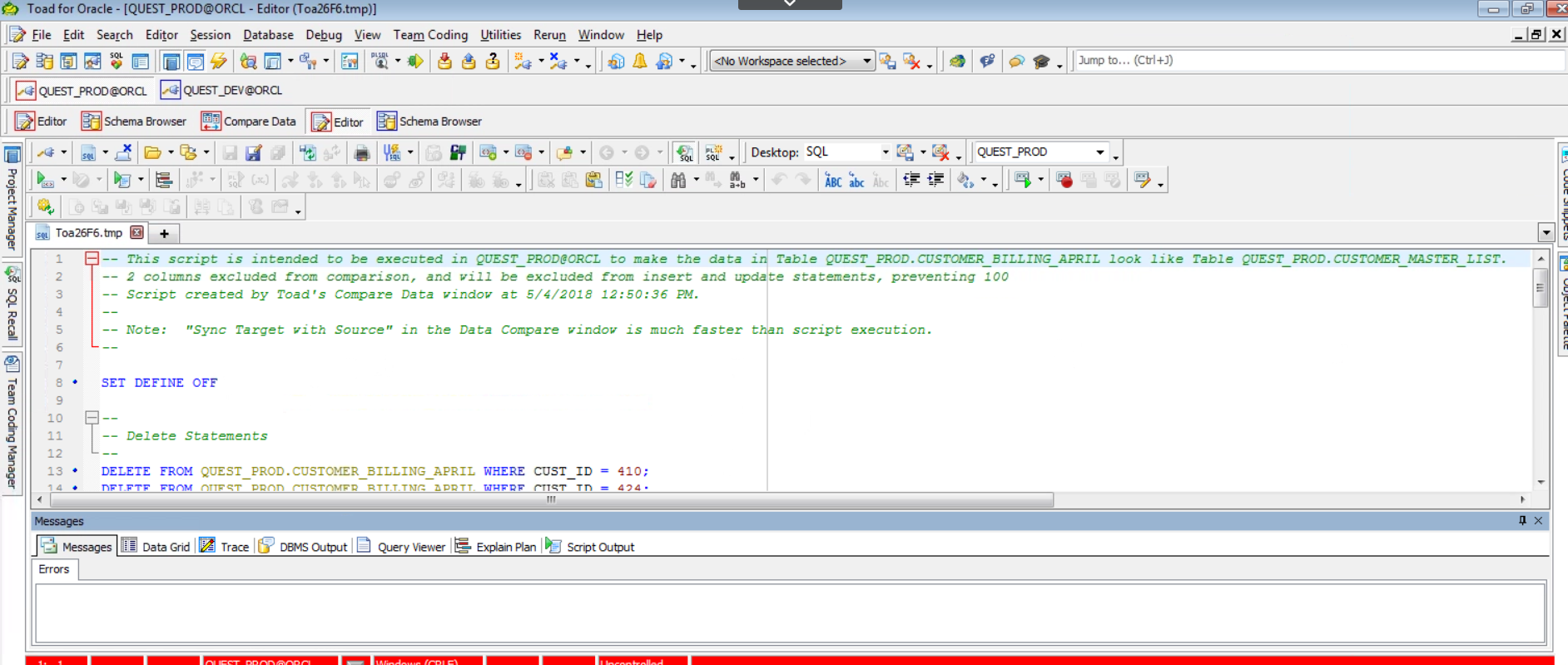The image size is (1568, 665).
Task: Select the Trace tab
Action: click(225, 547)
